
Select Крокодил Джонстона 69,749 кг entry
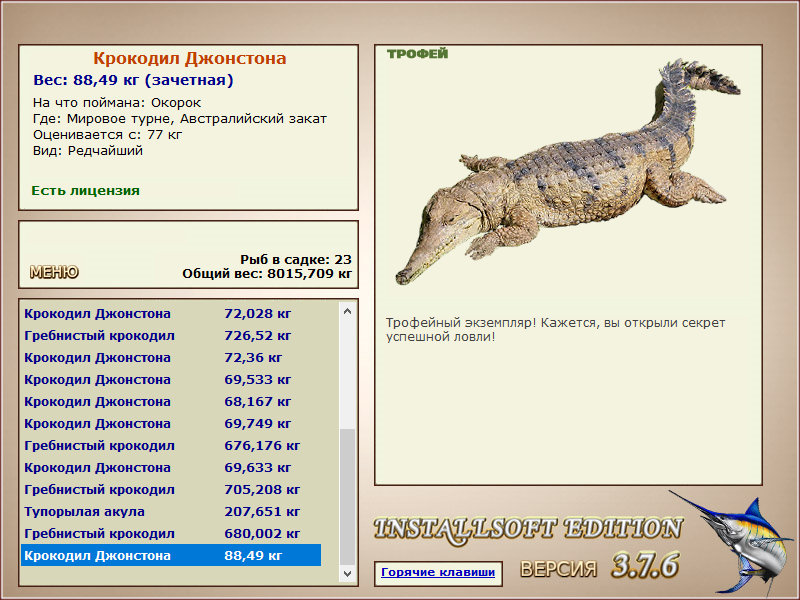click(x=171, y=423)
